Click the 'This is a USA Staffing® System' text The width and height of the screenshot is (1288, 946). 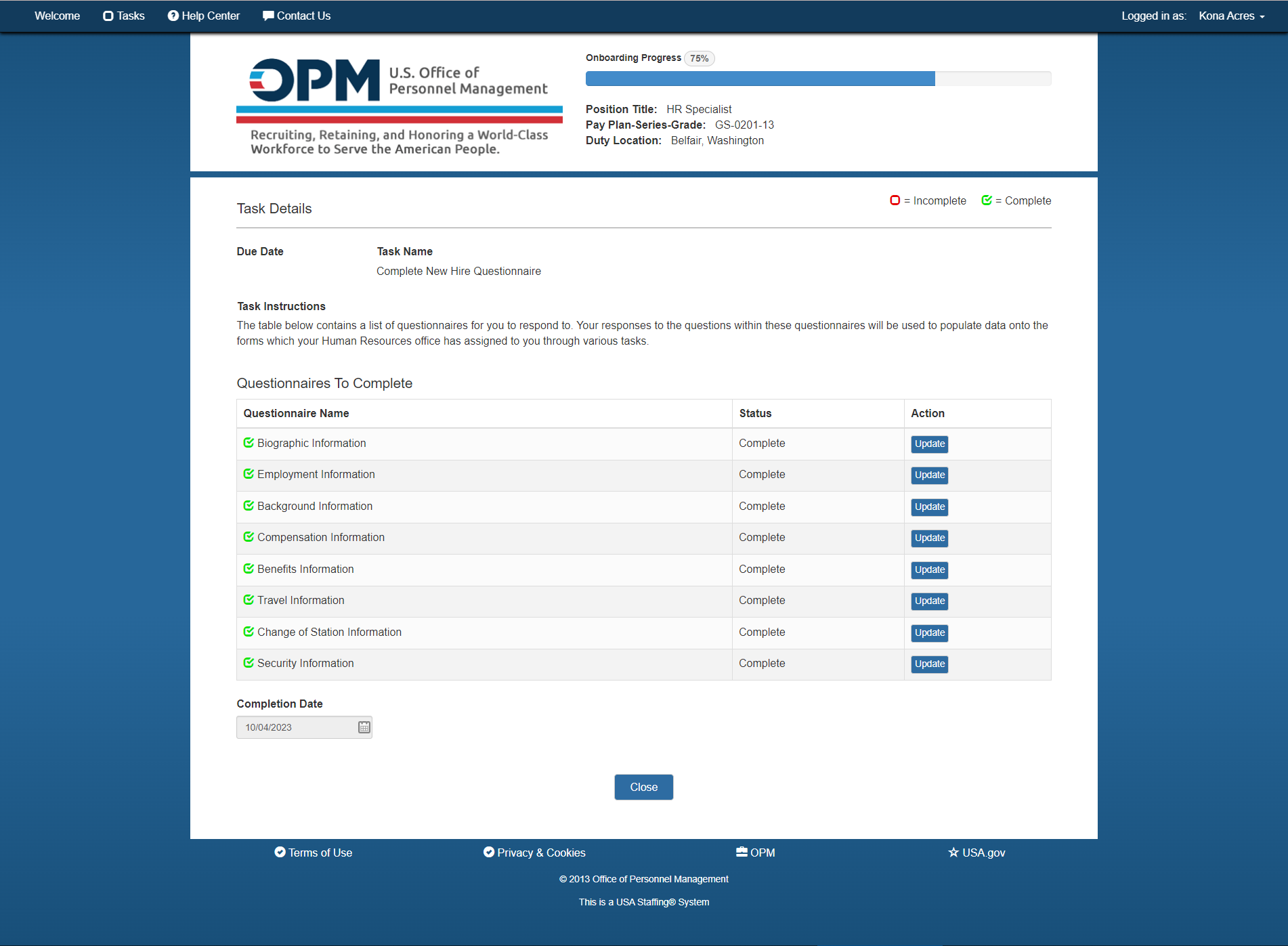(644, 902)
